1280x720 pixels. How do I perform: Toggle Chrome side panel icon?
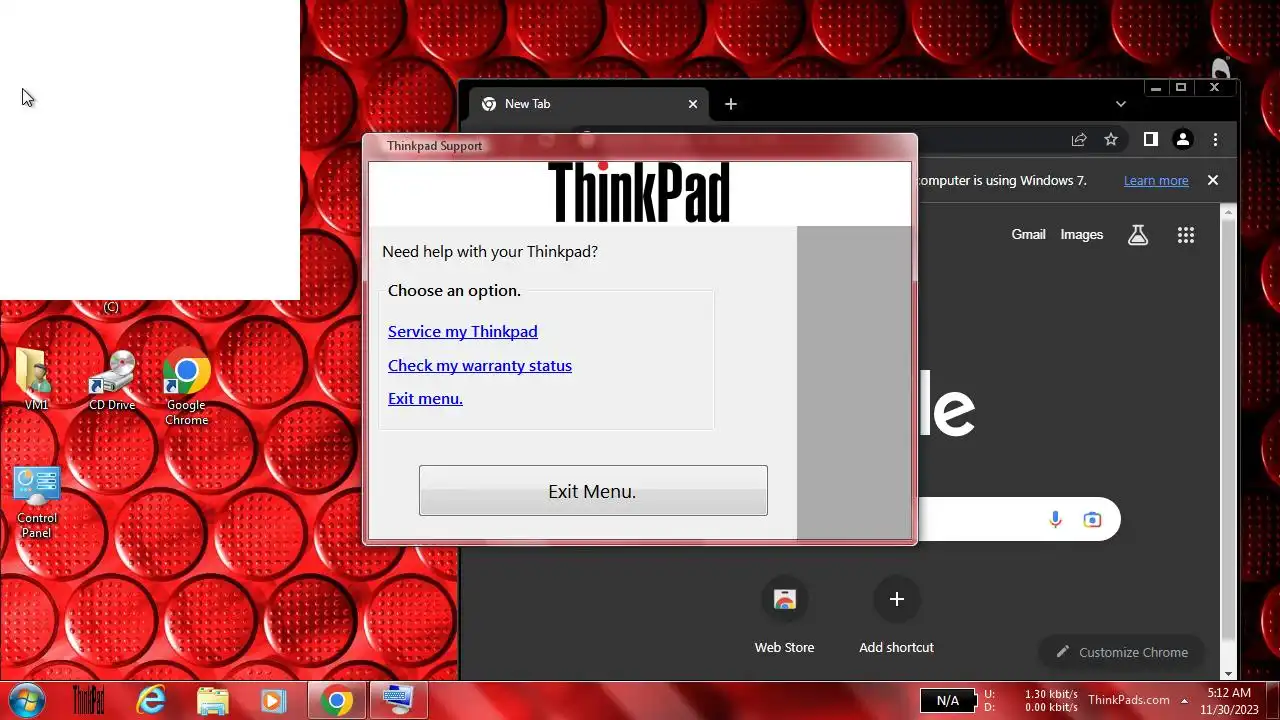coord(1150,140)
